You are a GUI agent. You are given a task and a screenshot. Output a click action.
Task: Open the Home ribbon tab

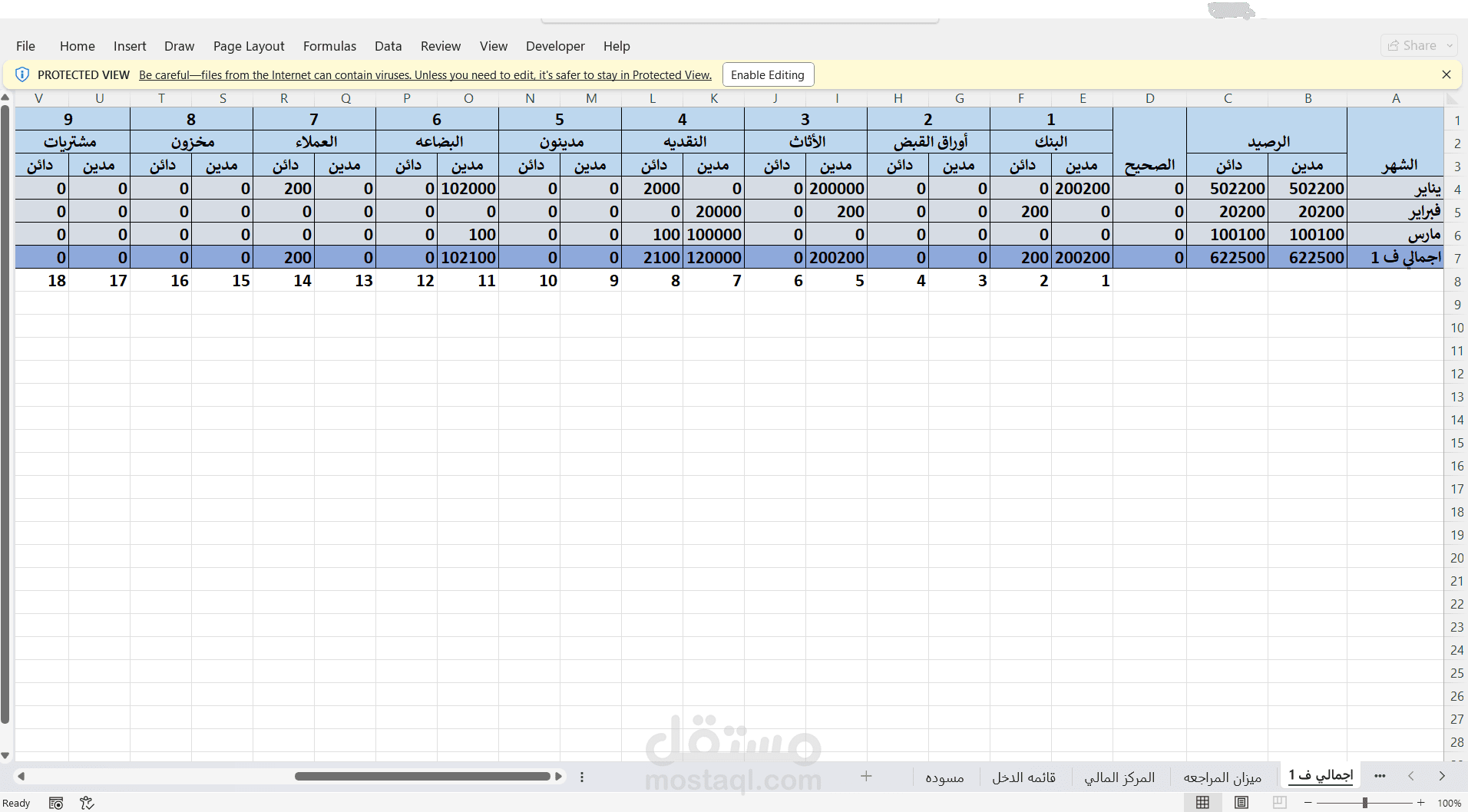pyautogui.click(x=78, y=46)
